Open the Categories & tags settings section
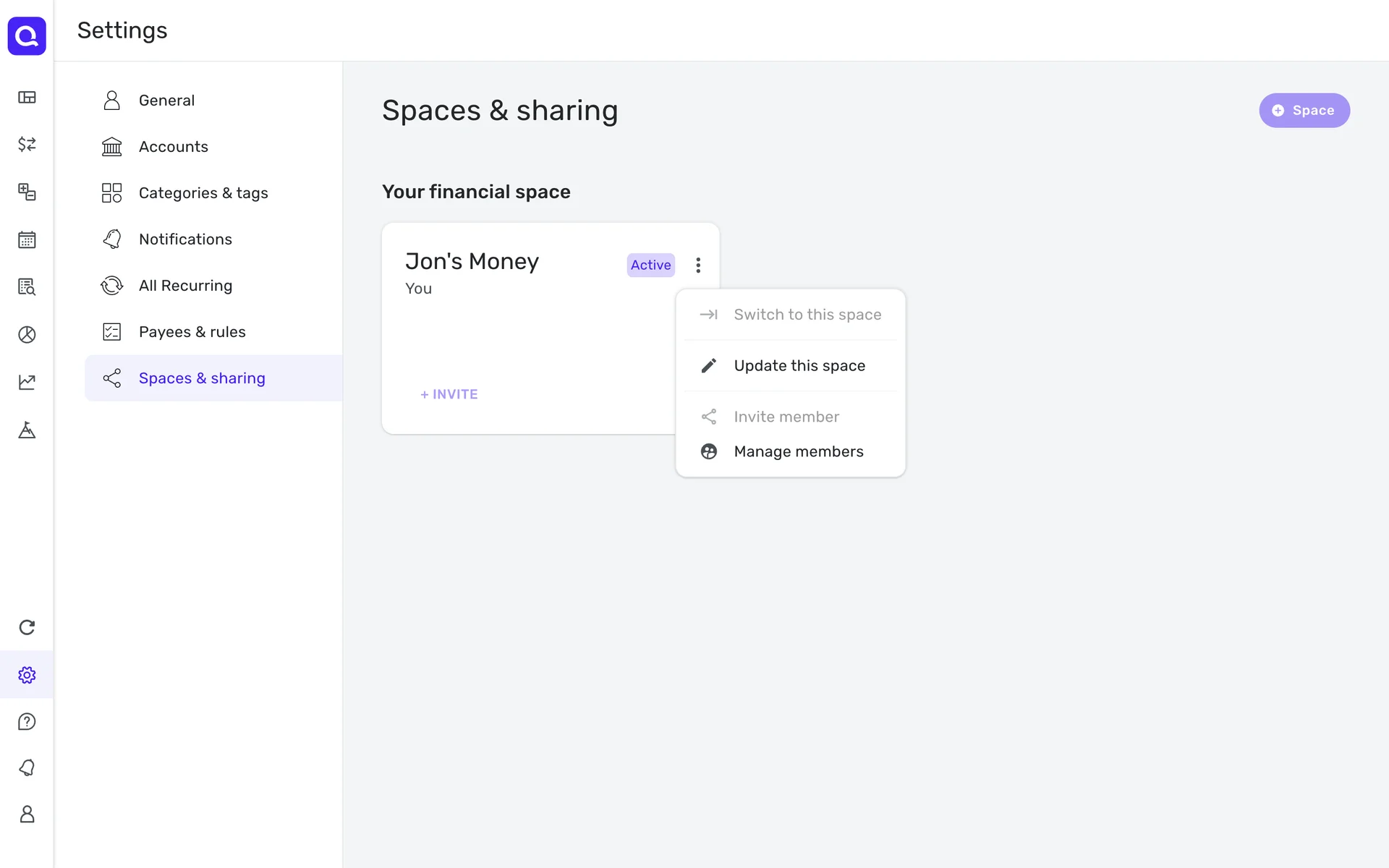Screen dimensions: 1389x868 (203, 193)
